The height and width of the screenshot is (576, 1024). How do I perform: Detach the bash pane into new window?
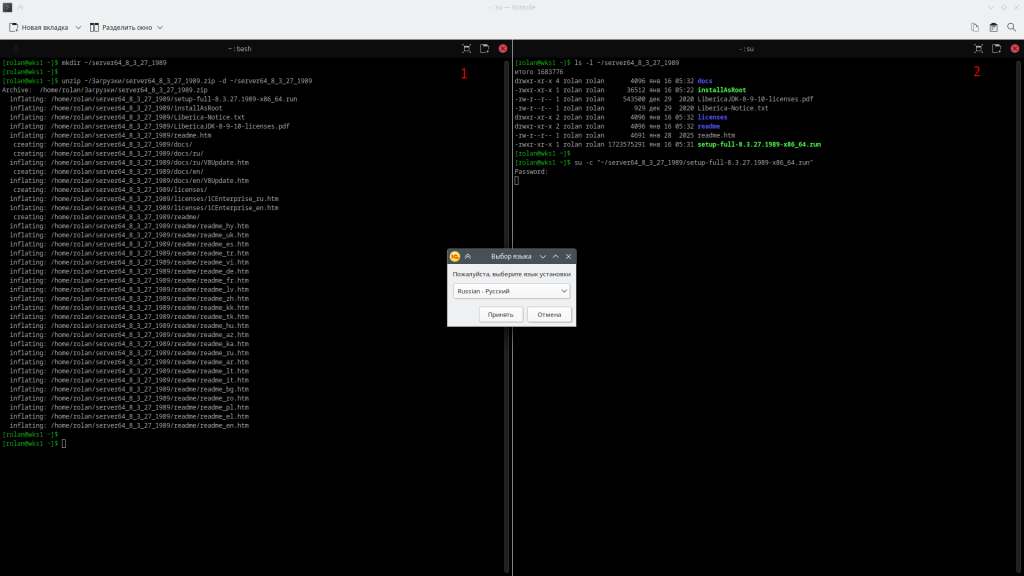[x=484, y=48]
